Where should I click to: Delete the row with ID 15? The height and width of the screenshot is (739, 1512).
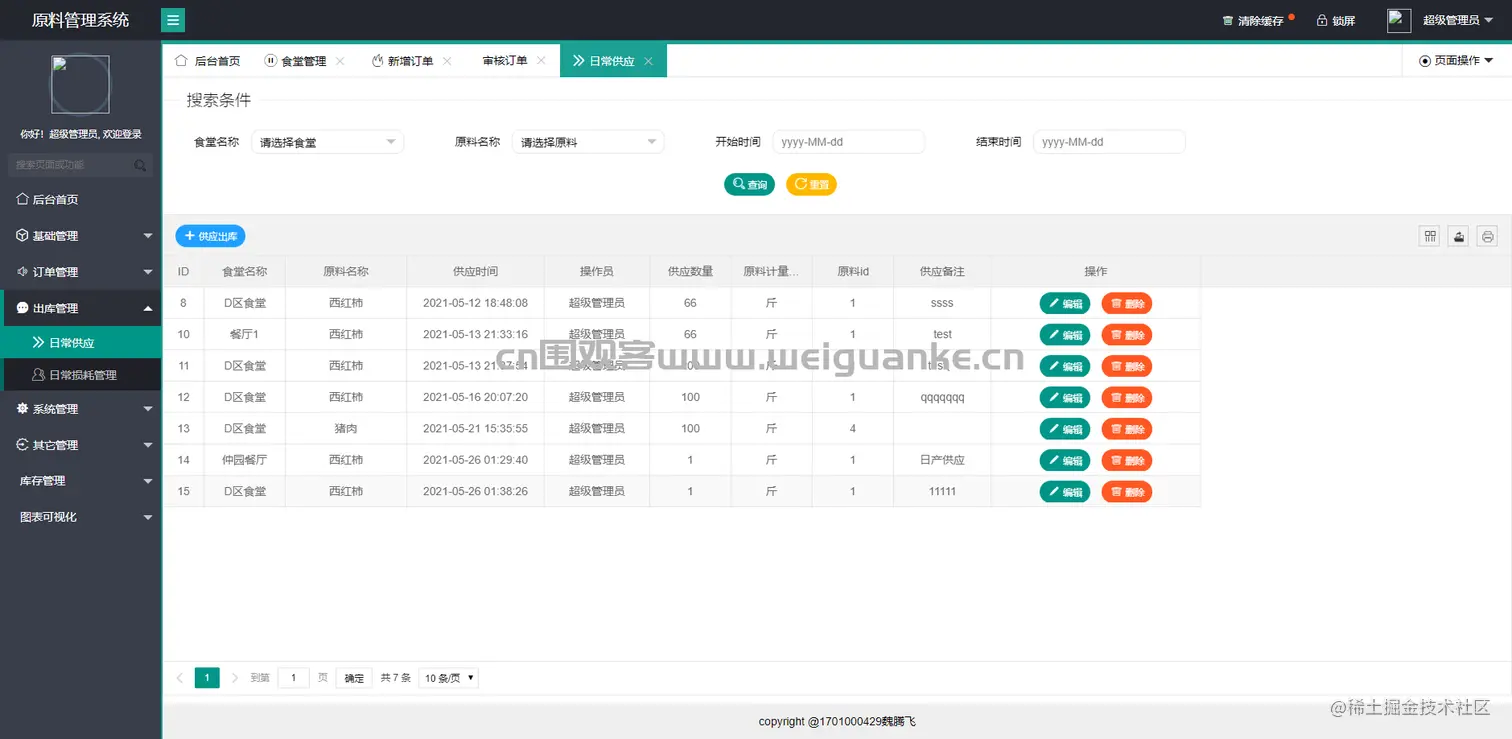click(1127, 492)
